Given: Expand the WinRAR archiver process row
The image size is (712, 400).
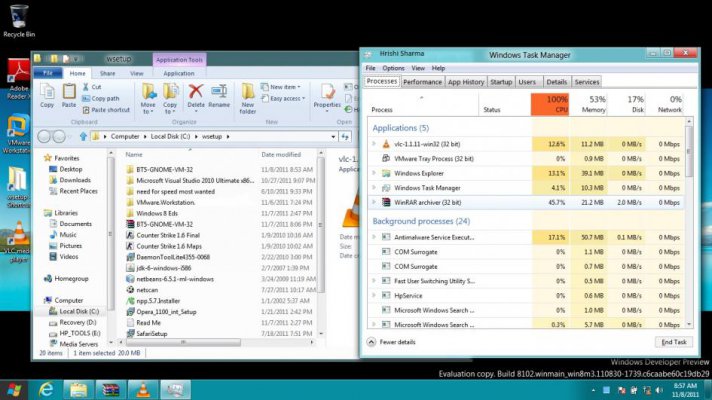Looking at the screenshot, I should [374, 202].
